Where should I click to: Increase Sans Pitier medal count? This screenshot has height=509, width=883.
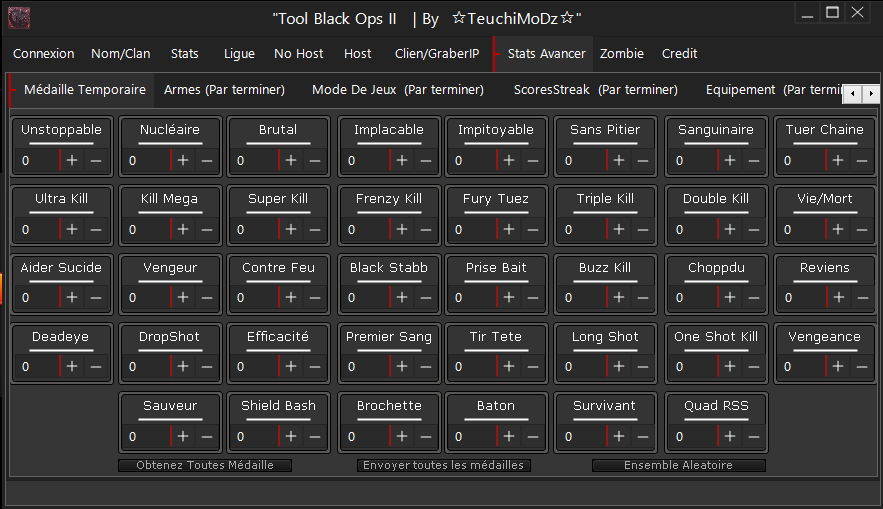pyautogui.click(x=619, y=160)
